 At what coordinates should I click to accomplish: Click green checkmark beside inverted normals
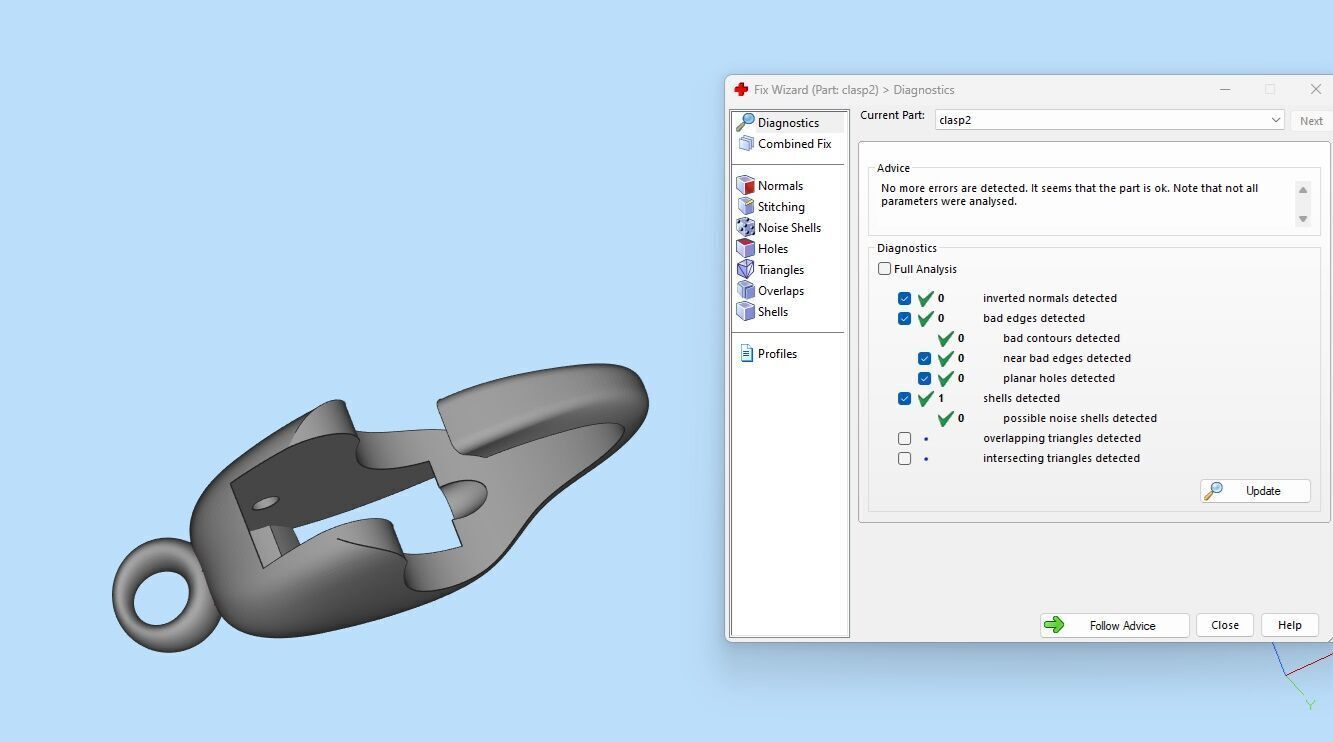926,298
